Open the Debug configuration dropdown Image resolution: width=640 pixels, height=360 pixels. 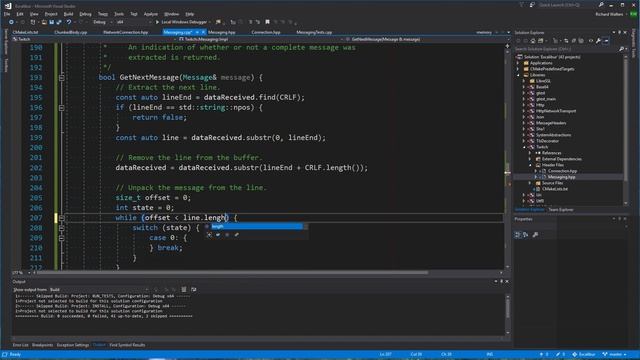102,22
